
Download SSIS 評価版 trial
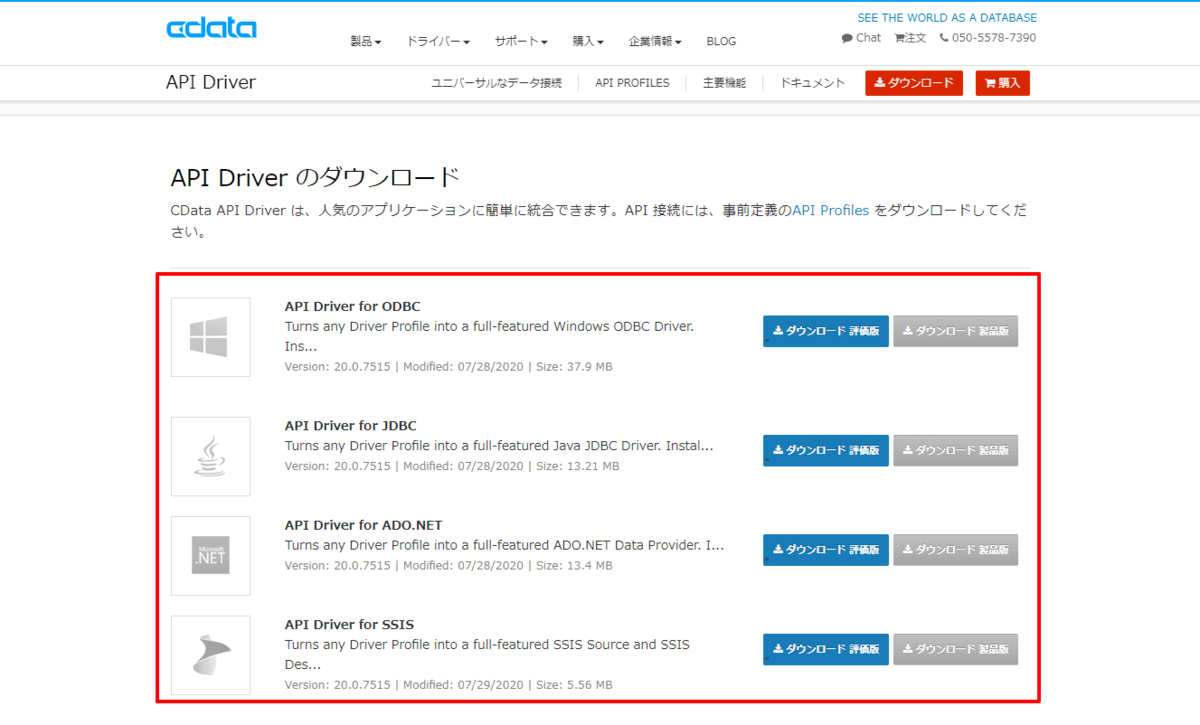coord(826,649)
